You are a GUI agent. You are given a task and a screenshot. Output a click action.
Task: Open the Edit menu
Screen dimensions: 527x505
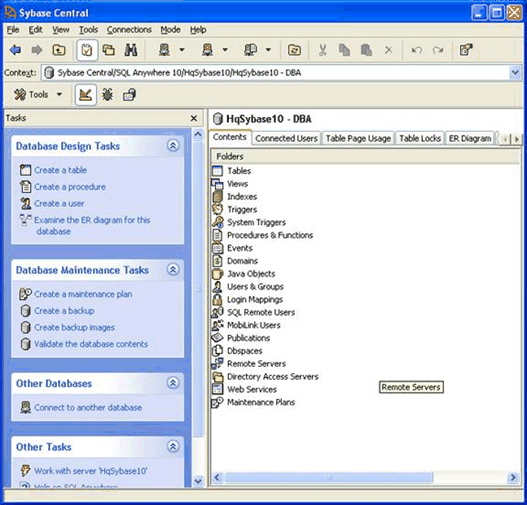pos(35,30)
